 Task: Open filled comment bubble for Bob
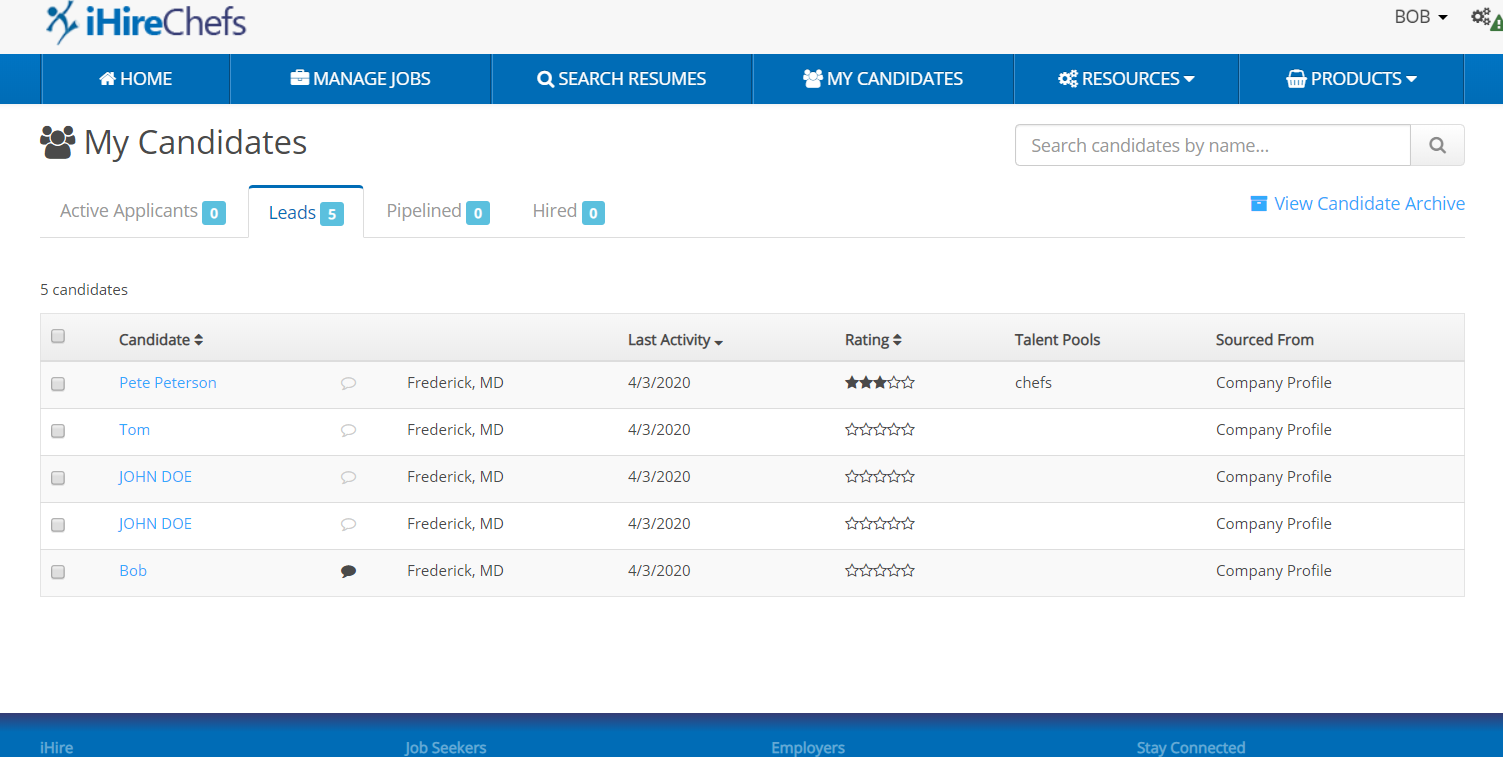(x=348, y=571)
